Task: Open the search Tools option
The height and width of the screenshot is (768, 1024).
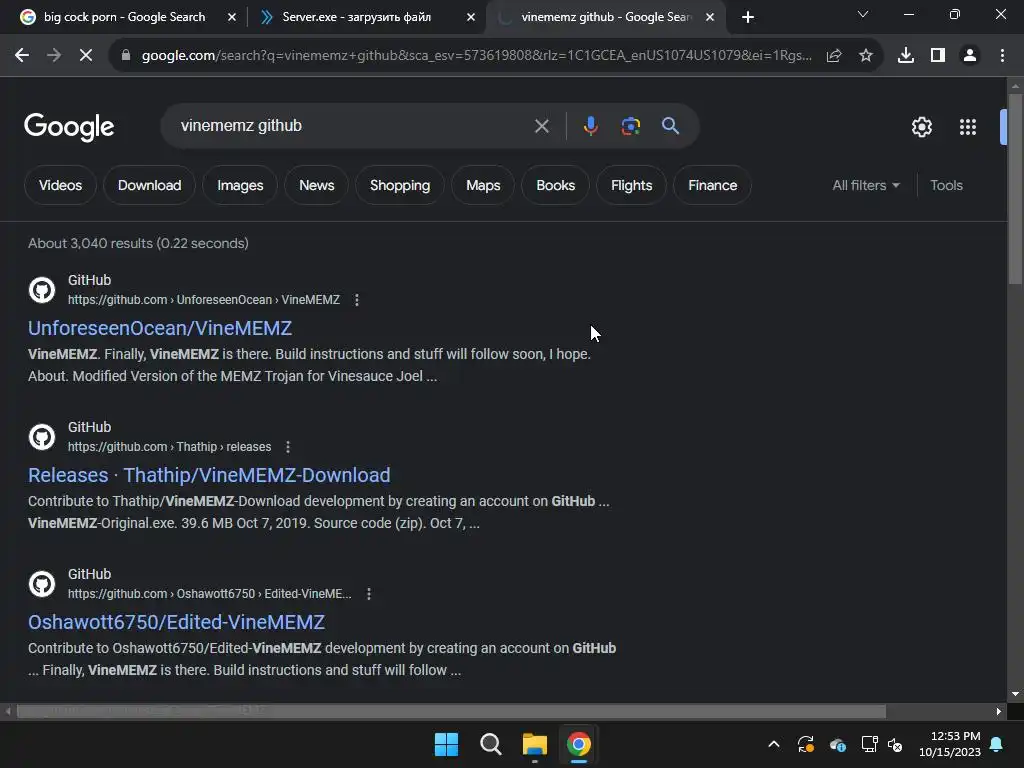Action: 946,185
